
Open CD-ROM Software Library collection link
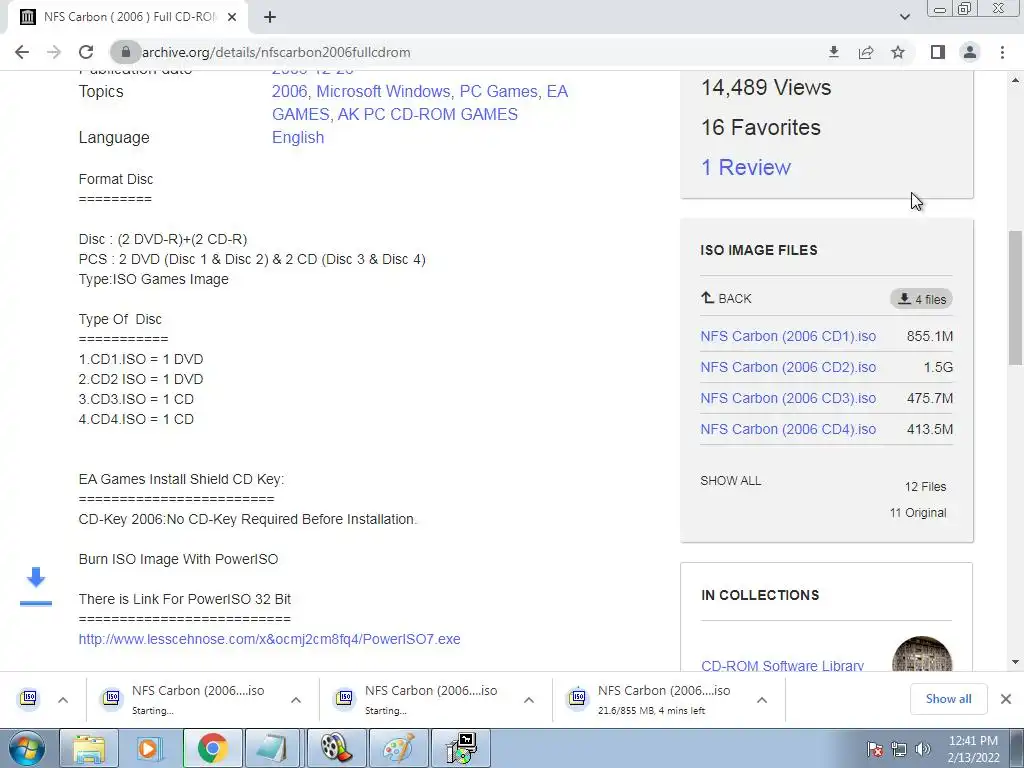pos(782,665)
